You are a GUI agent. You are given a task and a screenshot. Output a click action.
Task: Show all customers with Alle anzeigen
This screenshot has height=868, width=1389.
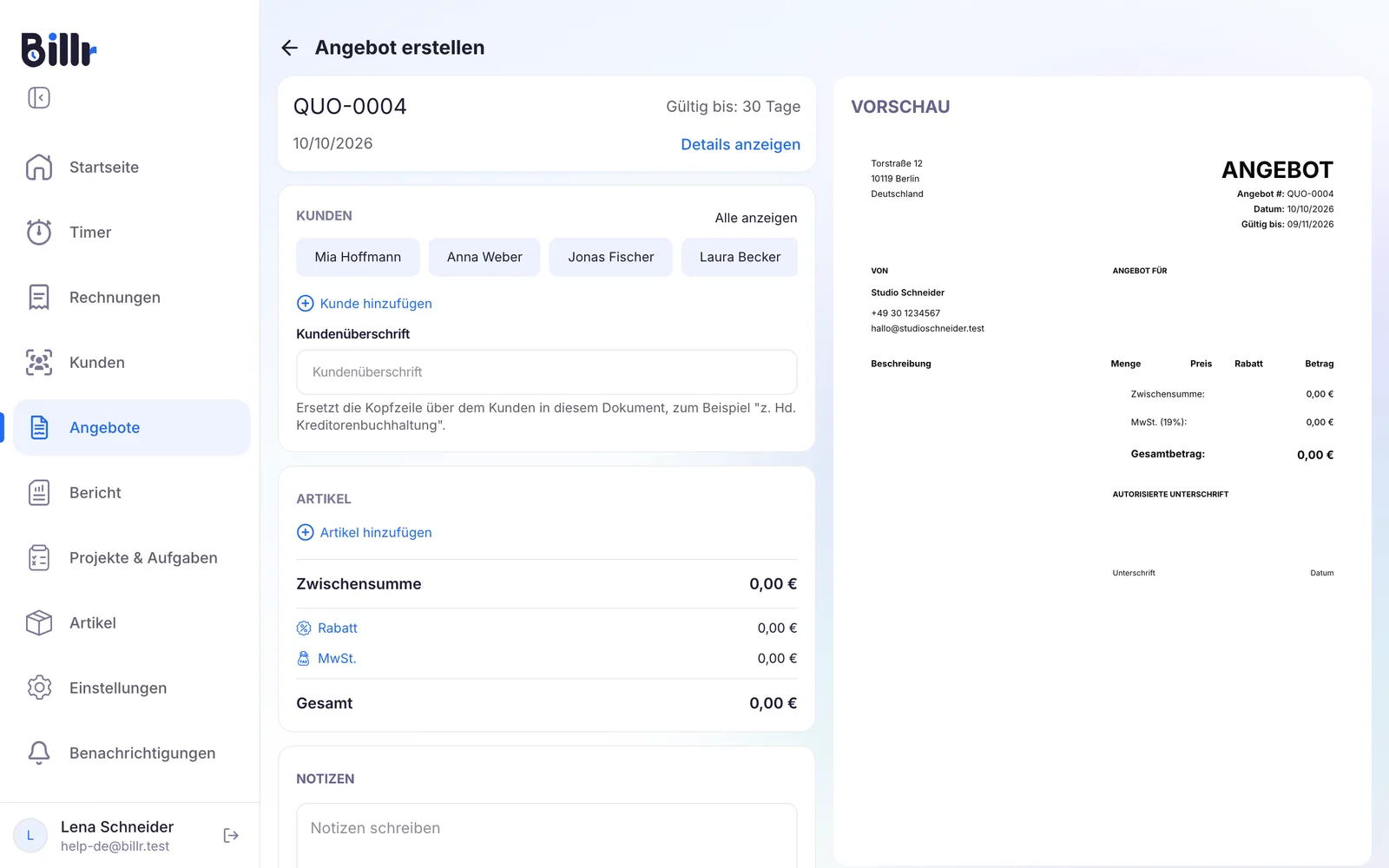(x=756, y=218)
